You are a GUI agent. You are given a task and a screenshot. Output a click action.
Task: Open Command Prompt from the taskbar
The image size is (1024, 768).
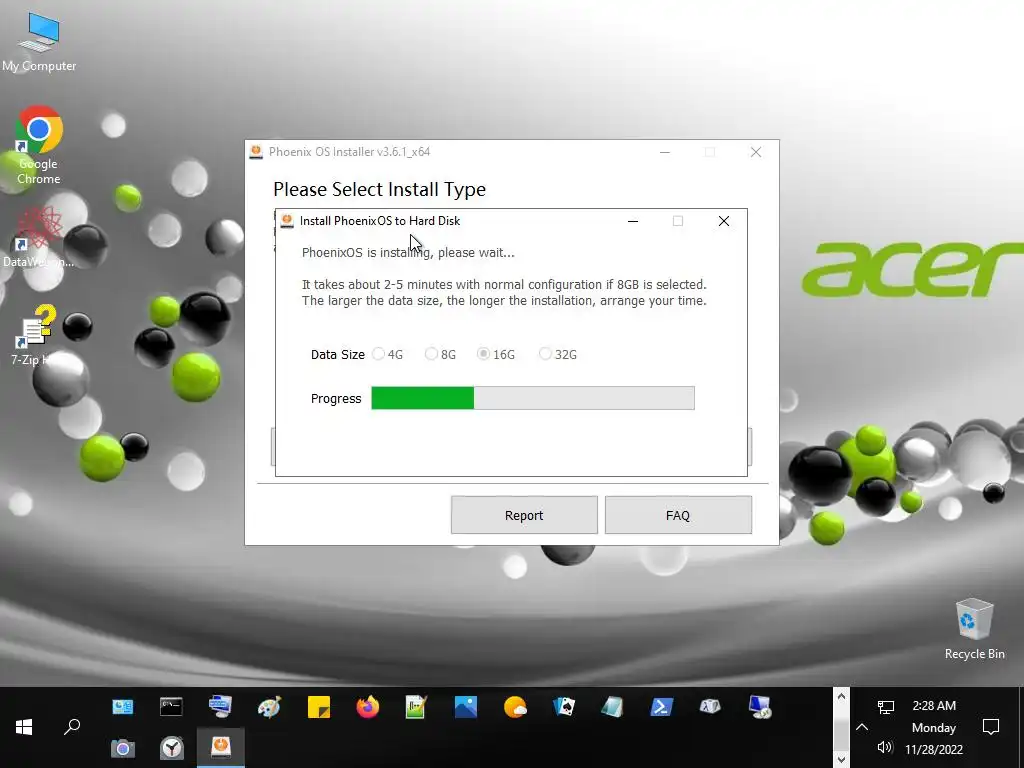click(171, 707)
